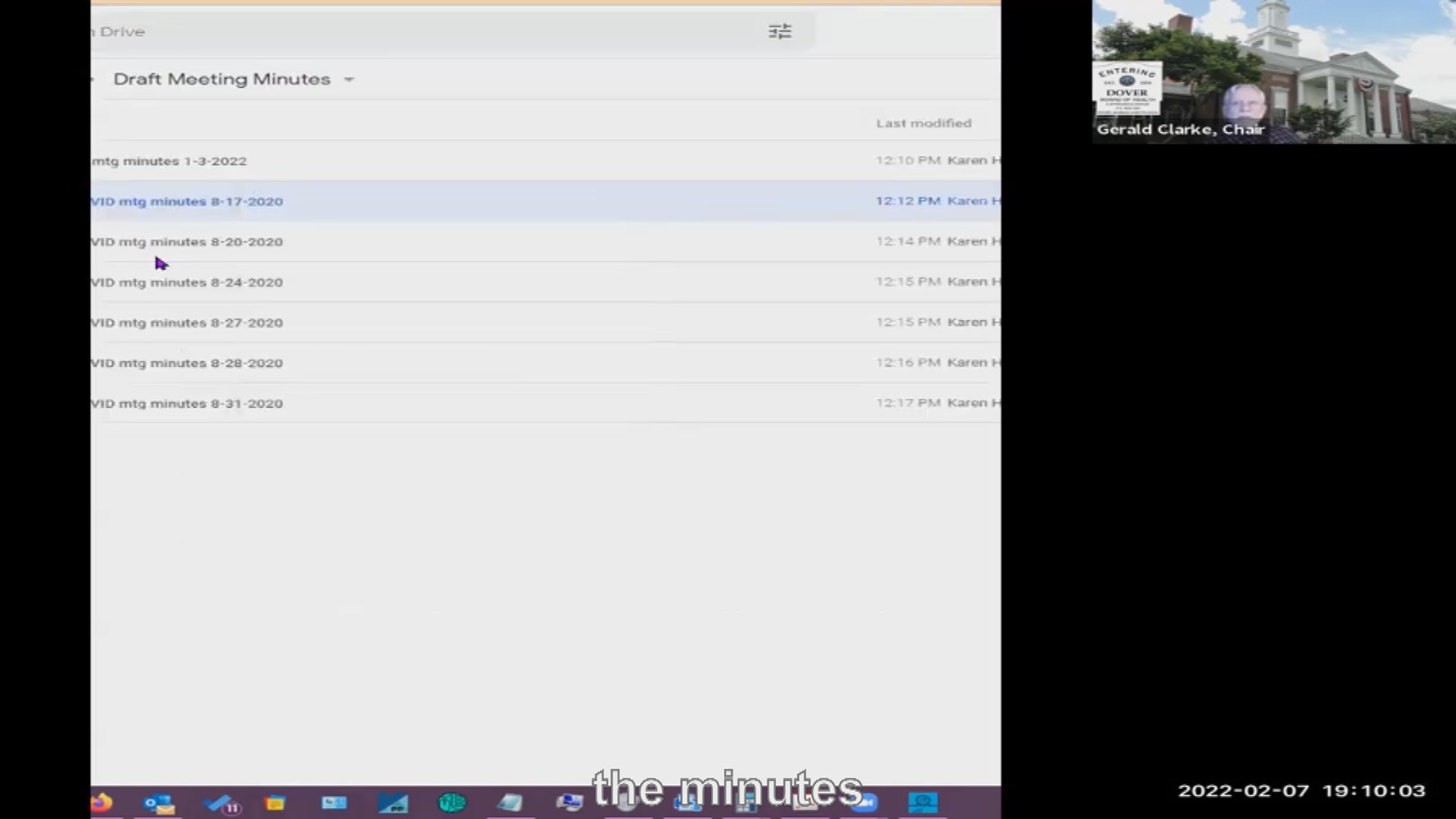Sort files by Last modified column
This screenshot has height=819, width=1456.
923,123
